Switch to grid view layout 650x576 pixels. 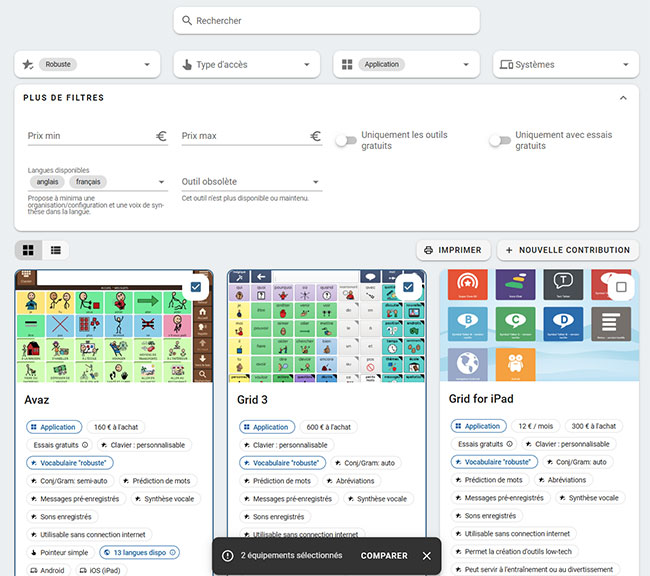[29, 249]
